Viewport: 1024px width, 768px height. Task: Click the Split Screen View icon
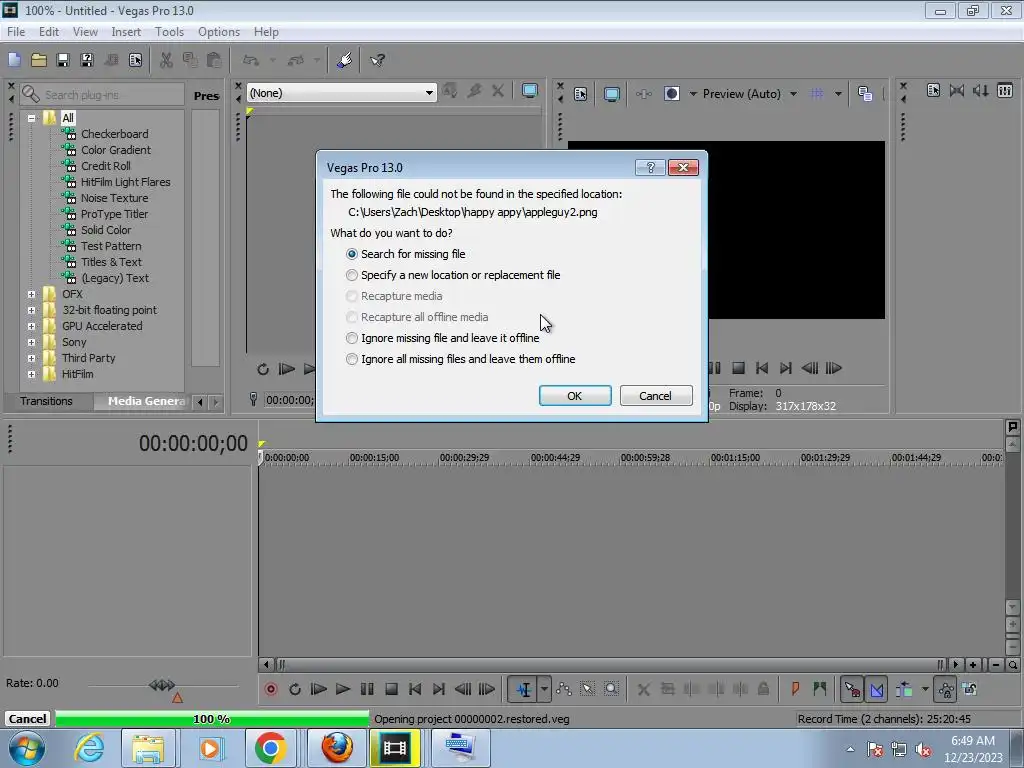[x=672, y=93]
